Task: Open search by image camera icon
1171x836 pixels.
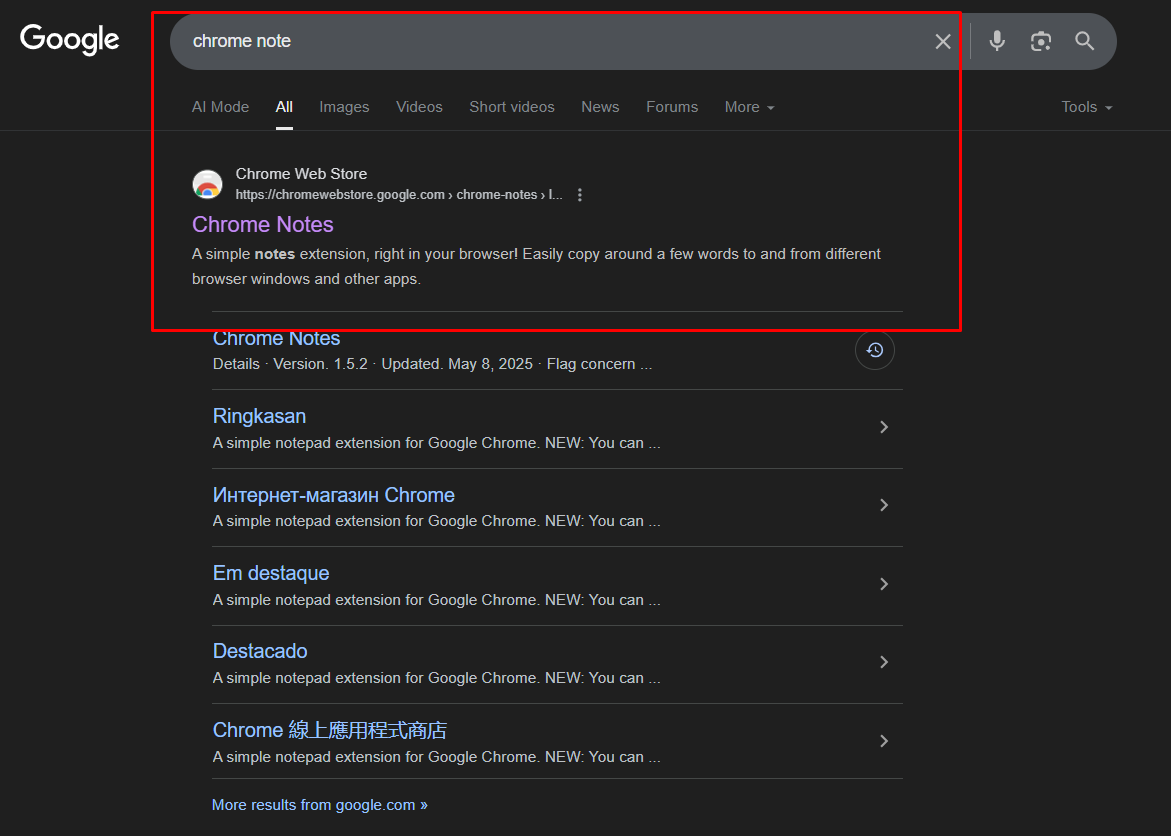Action: pyautogui.click(x=1041, y=41)
